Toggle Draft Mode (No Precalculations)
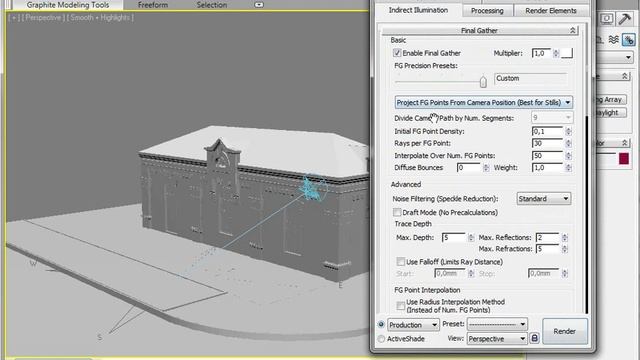The image size is (640, 360). (x=397, y=212)
